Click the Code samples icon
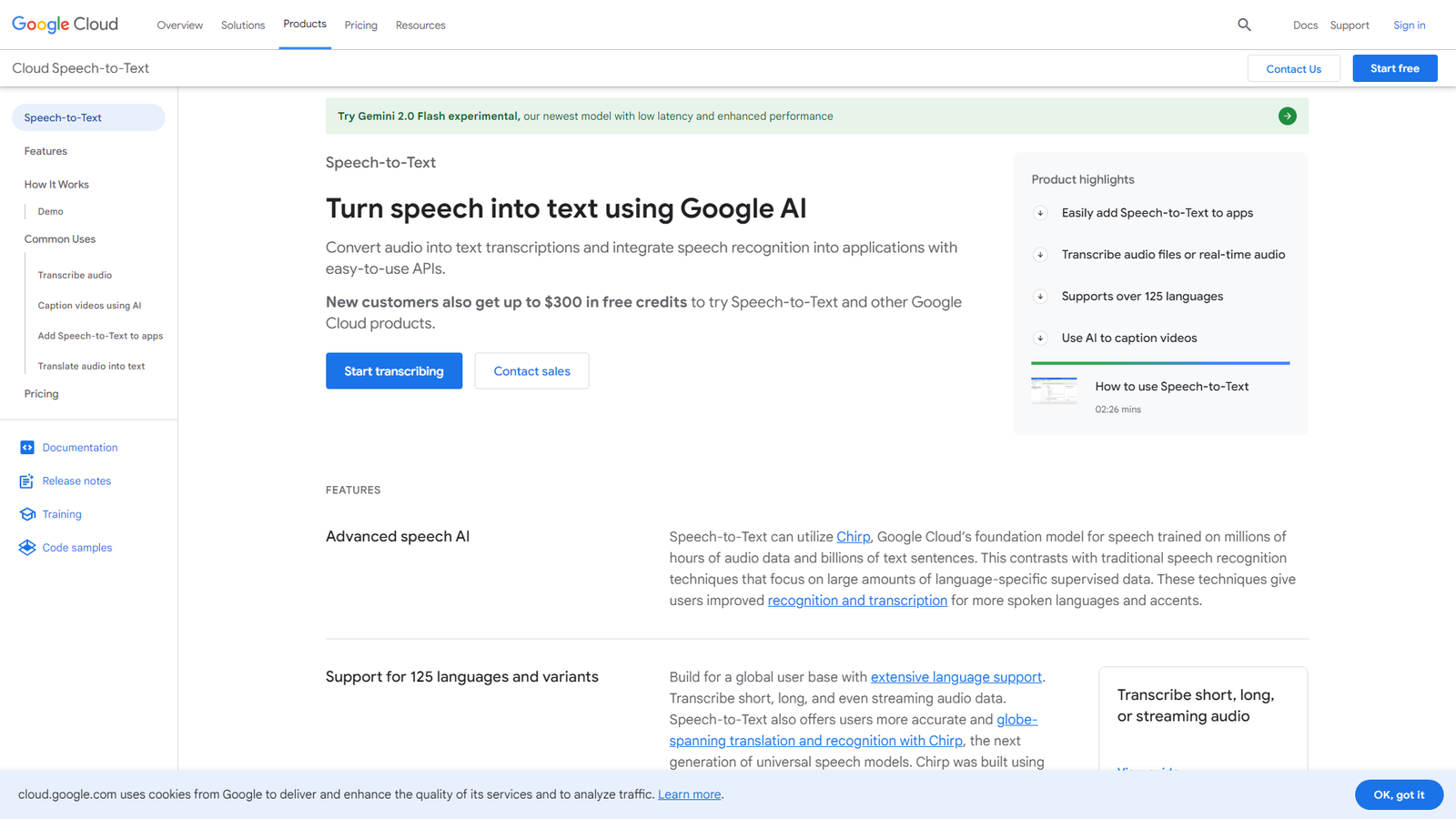 click(27, 548)
